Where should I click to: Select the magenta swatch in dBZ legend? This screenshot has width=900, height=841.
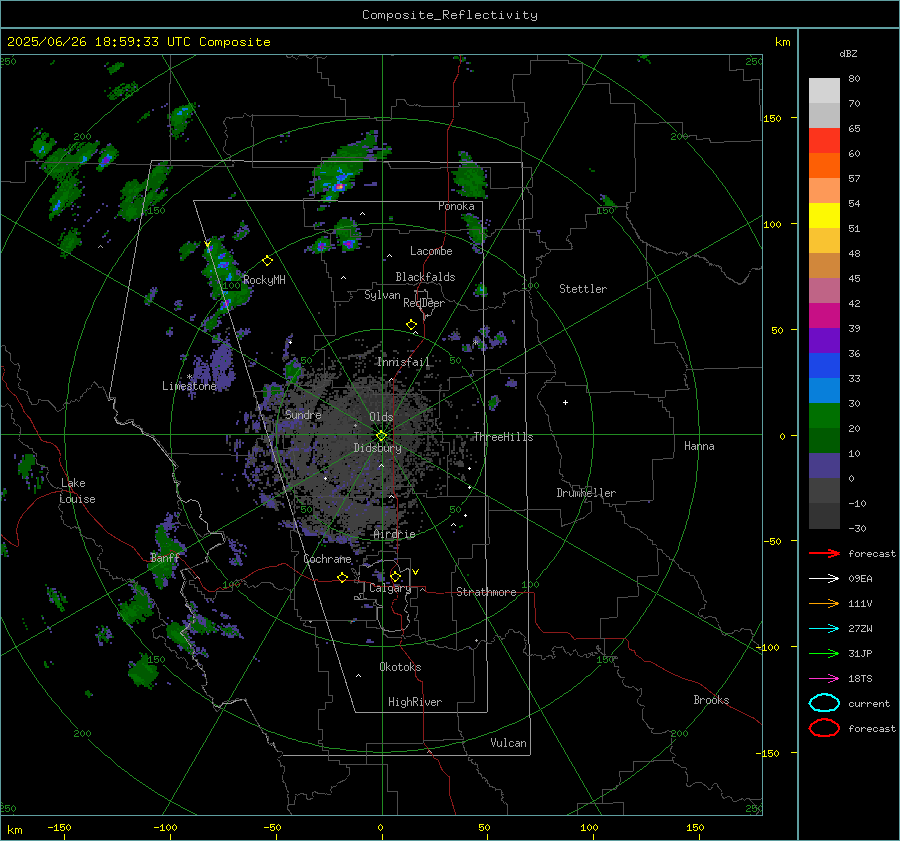(x=824, y=315)
